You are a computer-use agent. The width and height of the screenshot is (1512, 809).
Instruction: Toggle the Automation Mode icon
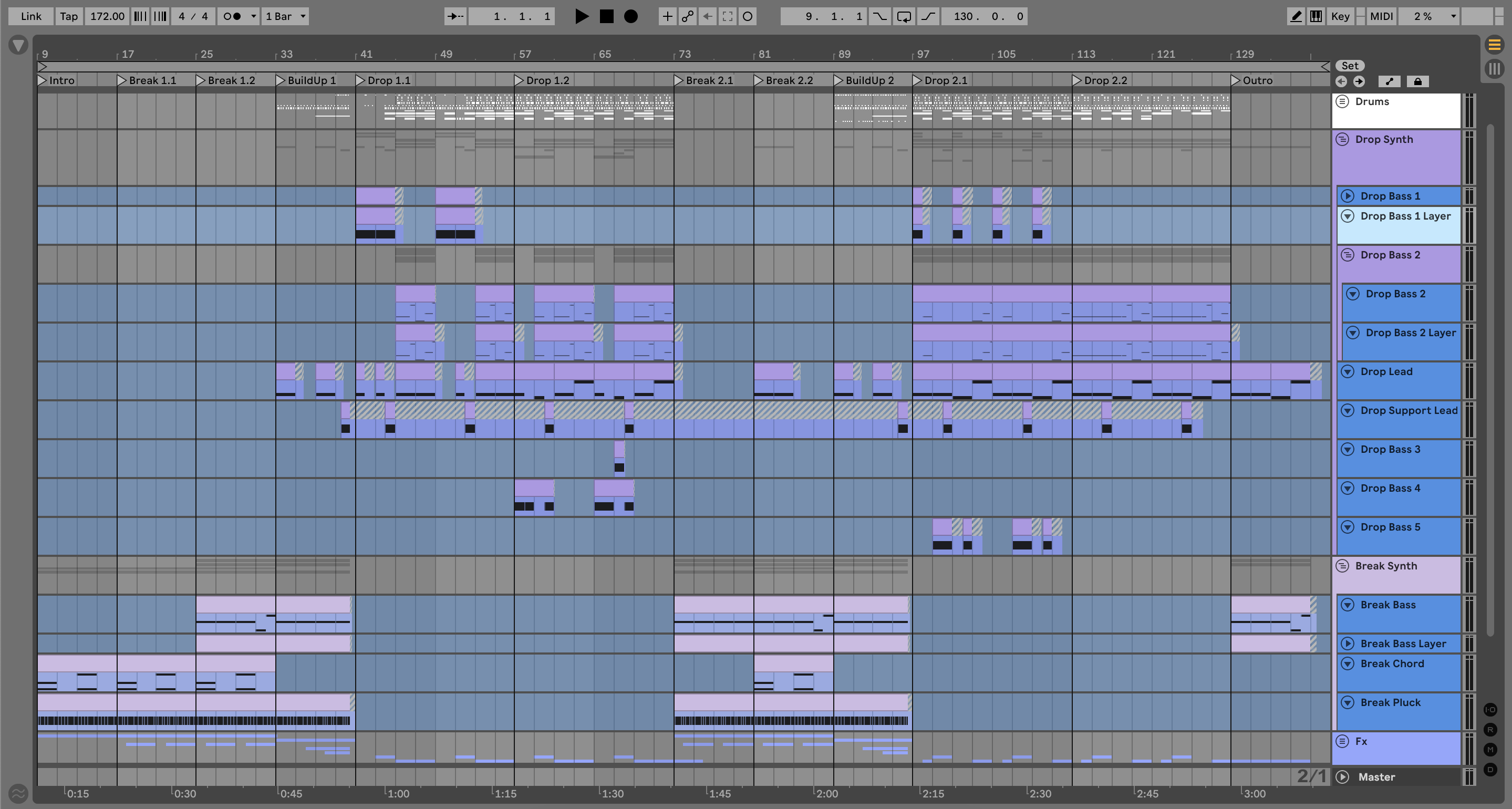click(1389, 81)
